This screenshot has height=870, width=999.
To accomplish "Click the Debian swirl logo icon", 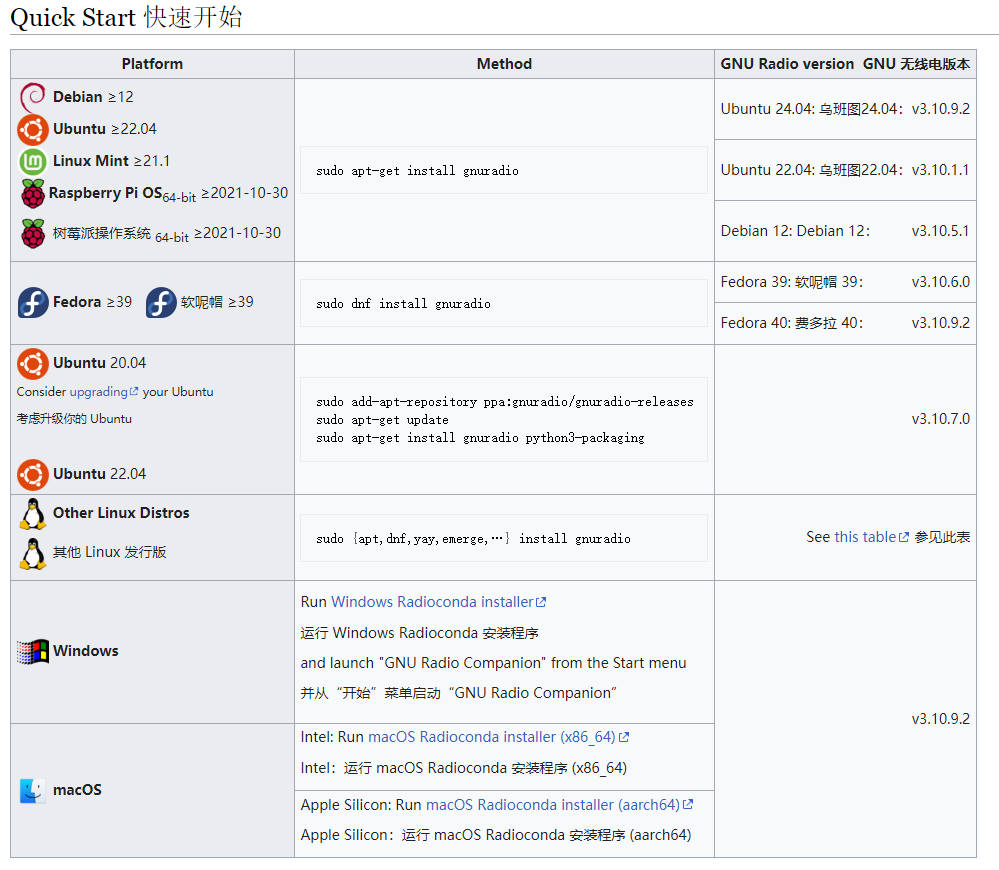I will (x=33, y=97).
